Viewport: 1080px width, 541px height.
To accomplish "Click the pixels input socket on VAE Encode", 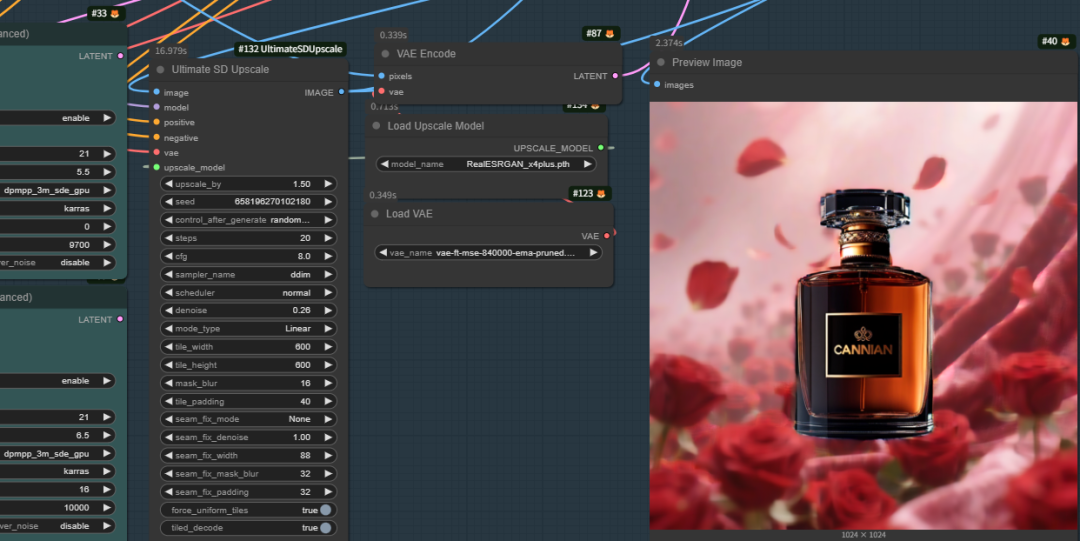I will (x=382, y=76).
